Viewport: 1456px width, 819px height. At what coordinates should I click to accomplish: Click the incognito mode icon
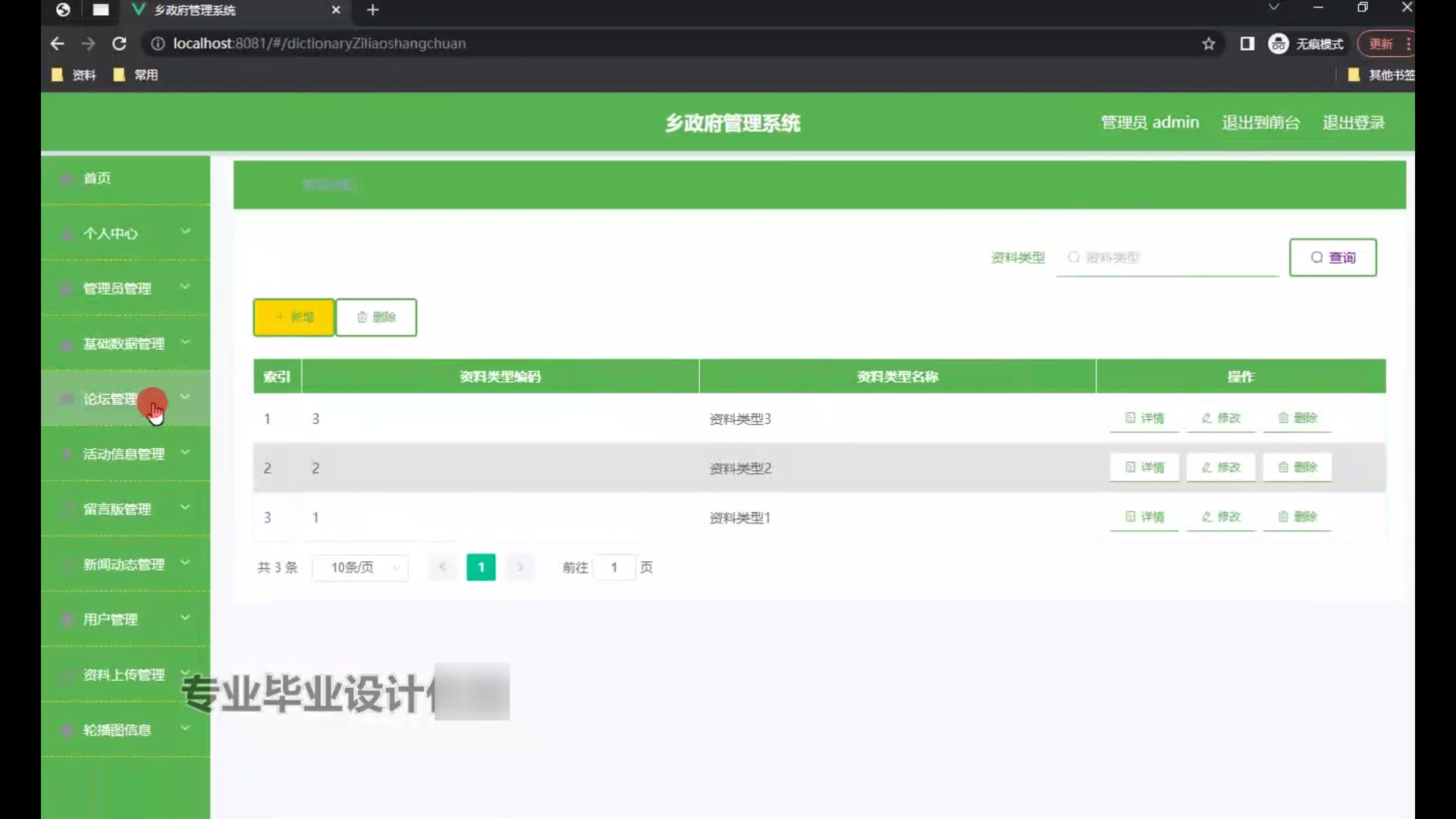coord(1279,43)
